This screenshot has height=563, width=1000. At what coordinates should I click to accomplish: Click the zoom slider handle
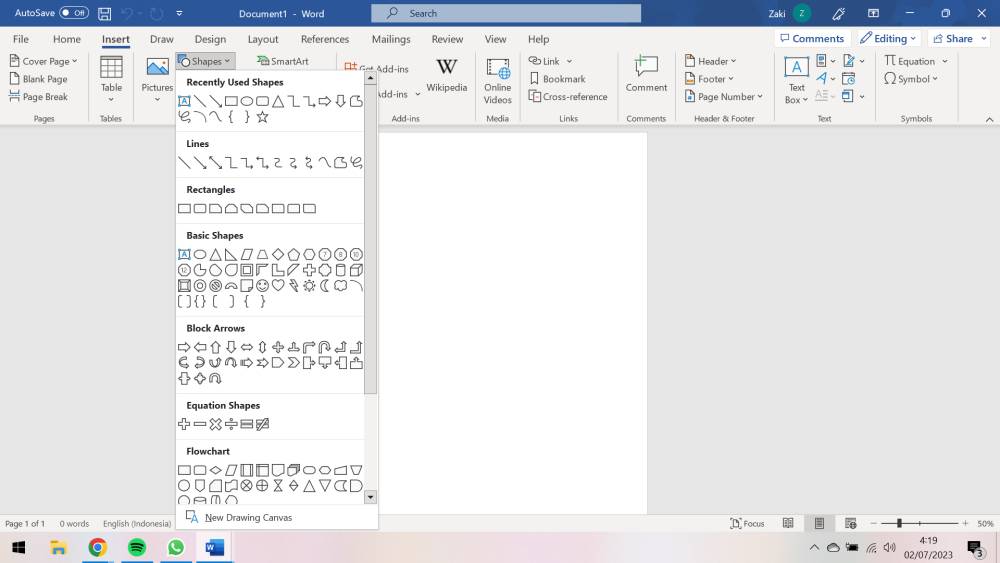[x=899, y=523]
